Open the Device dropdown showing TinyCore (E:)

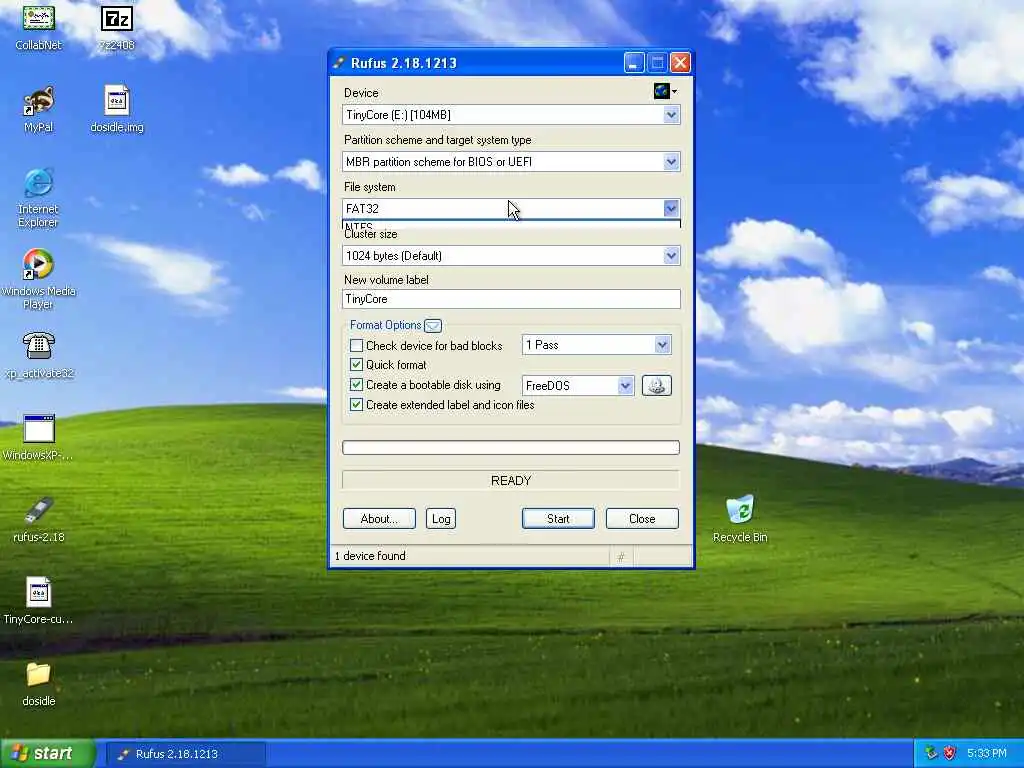[x=511, y=115]
